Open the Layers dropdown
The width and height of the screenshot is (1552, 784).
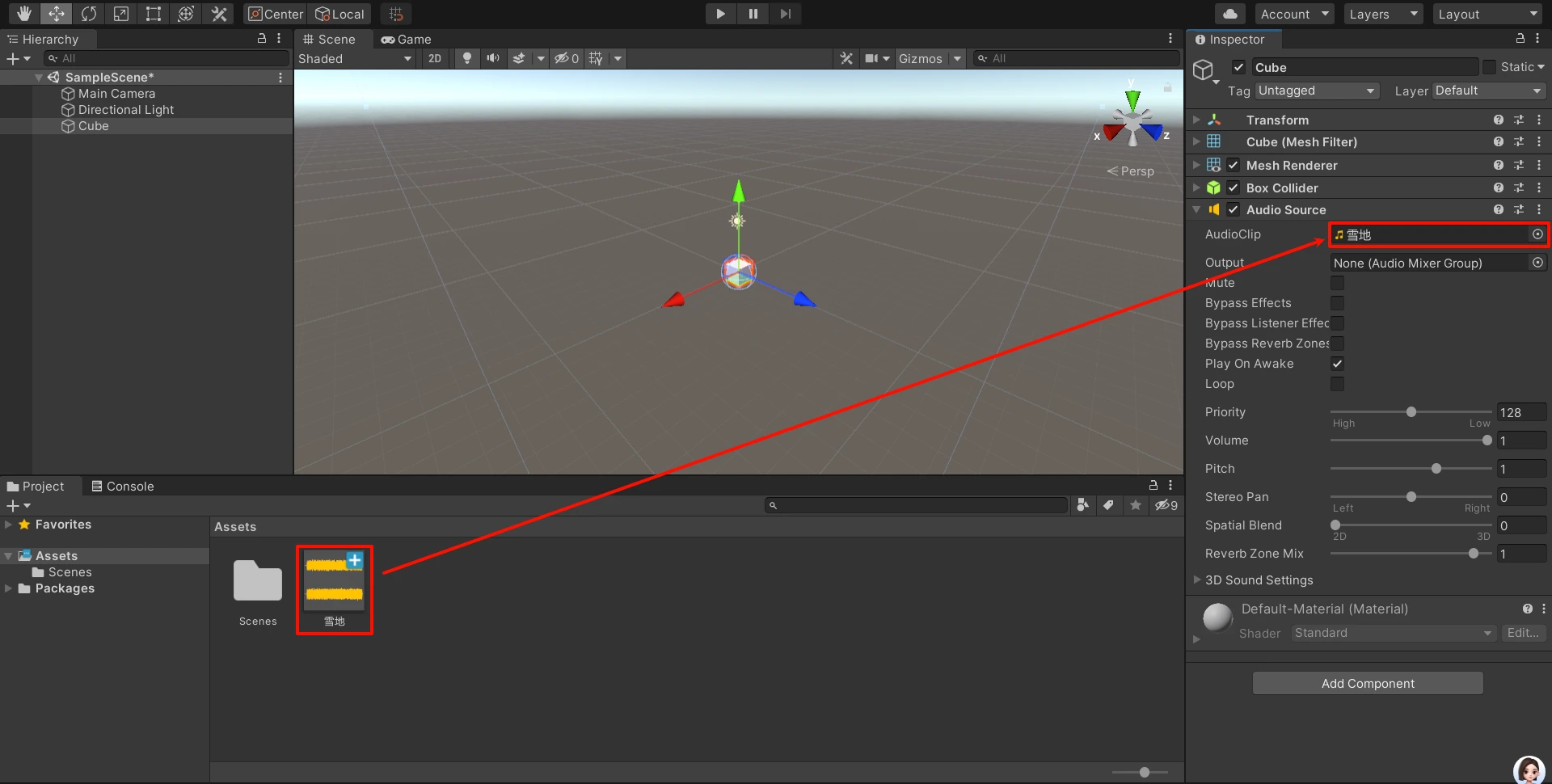[1382, 14]
